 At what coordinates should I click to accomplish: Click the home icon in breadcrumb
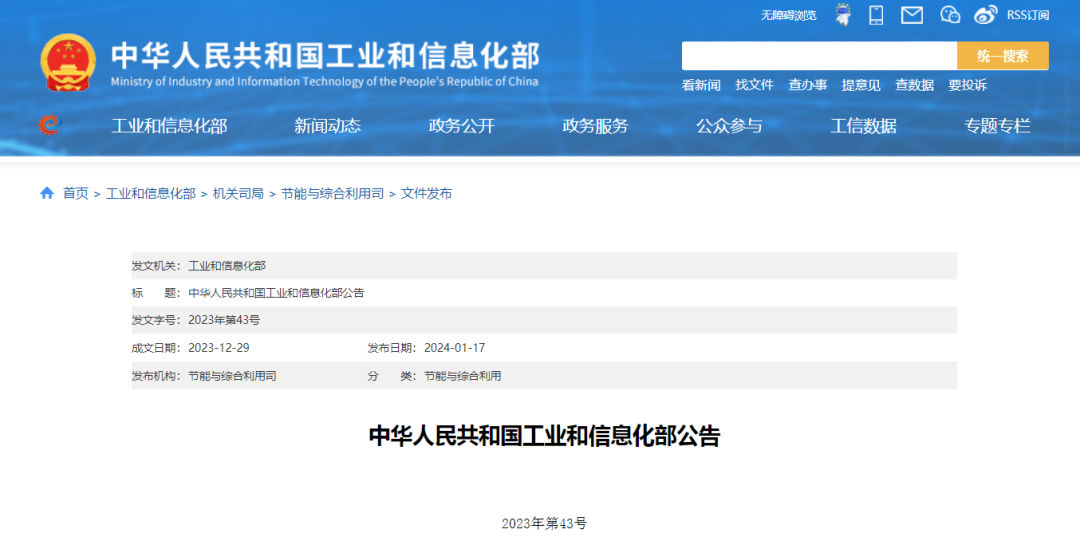coord(47,193)
